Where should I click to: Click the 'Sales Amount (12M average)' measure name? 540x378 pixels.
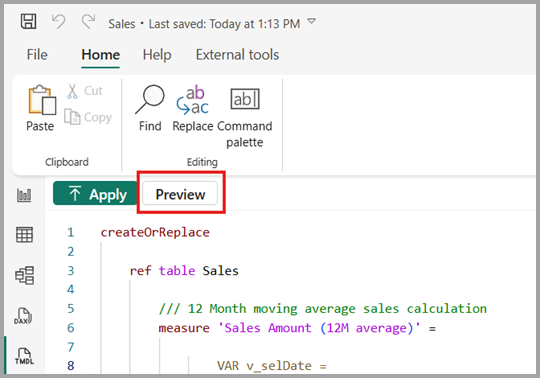coord(319,328)
